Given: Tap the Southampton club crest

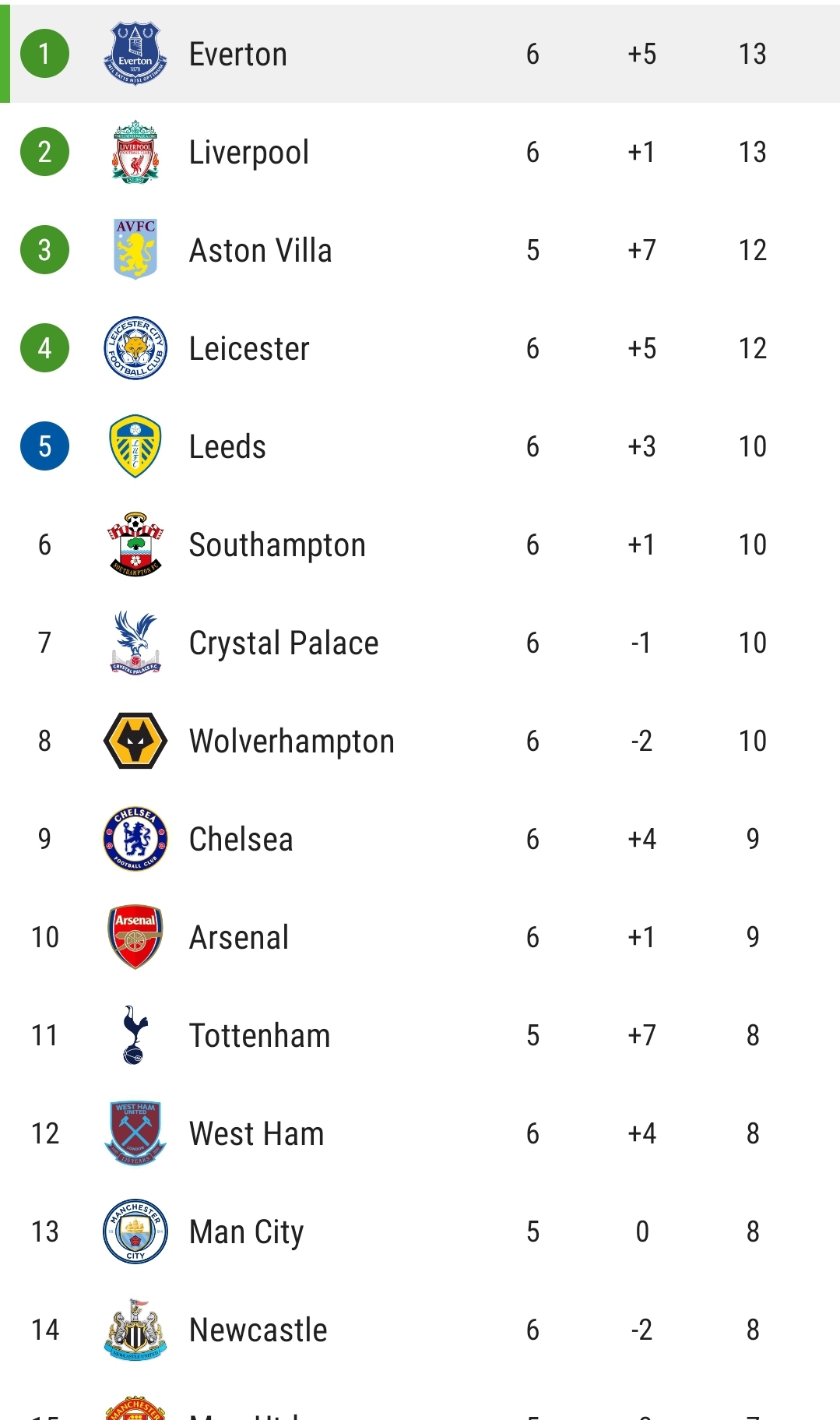Looking at the screenshot, I should tap(135, 544).
